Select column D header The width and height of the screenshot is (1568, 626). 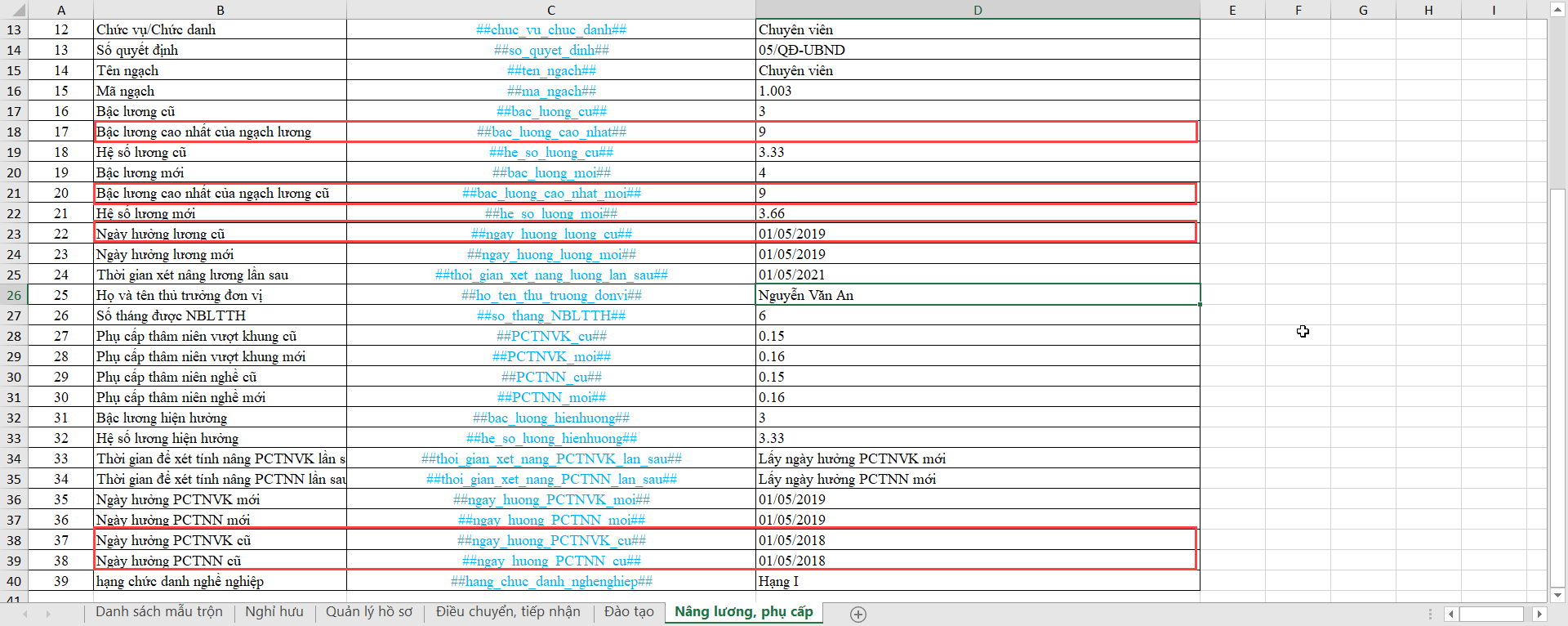pyautogui.click(x=978, y=10)
